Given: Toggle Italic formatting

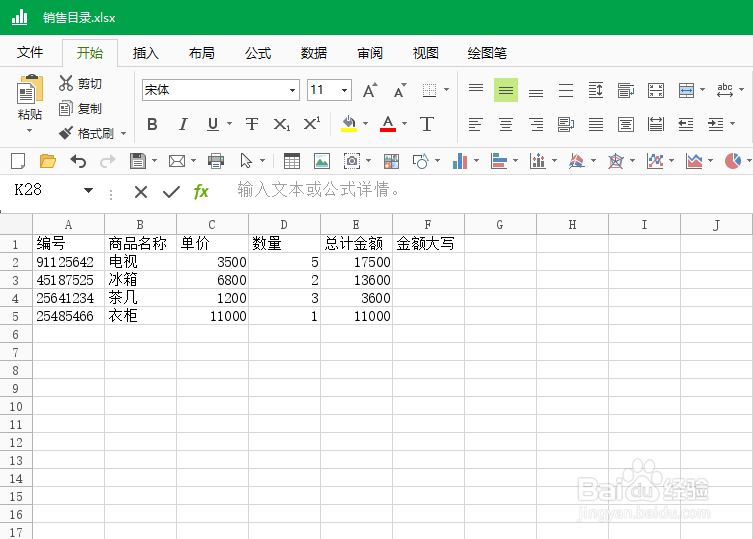Looking at the screenshot, I should [x=183, y=124].
